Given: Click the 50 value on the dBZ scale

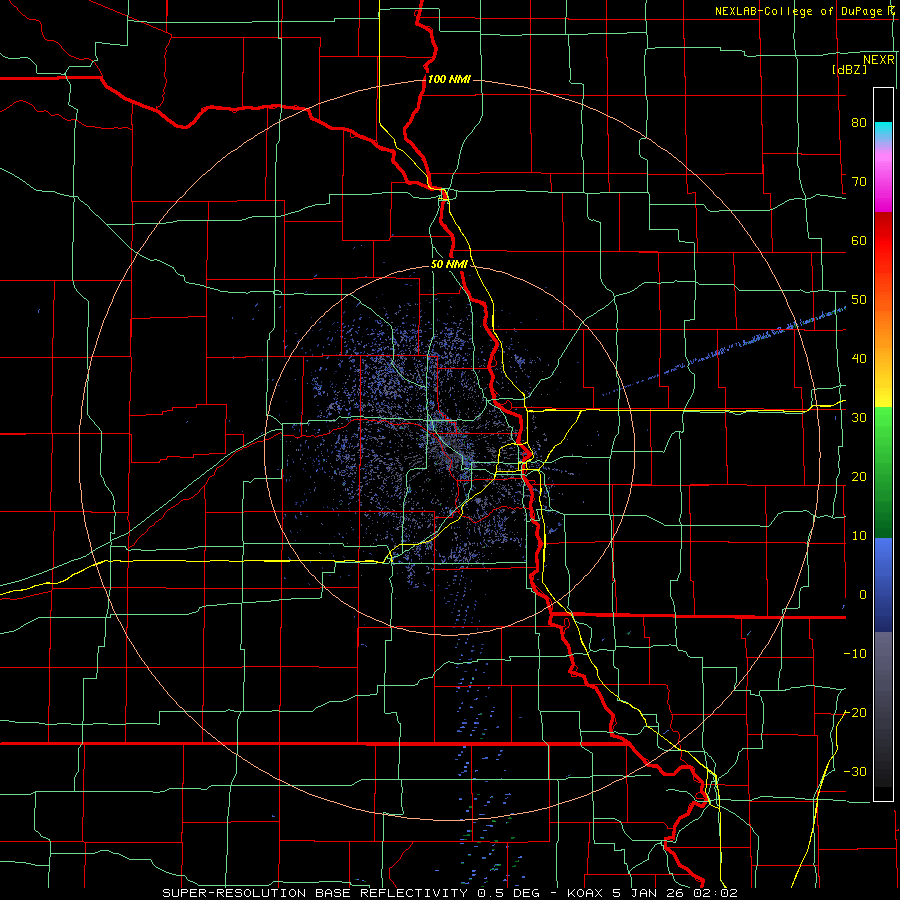Looking at the screenshot, I should click(859, 300).
